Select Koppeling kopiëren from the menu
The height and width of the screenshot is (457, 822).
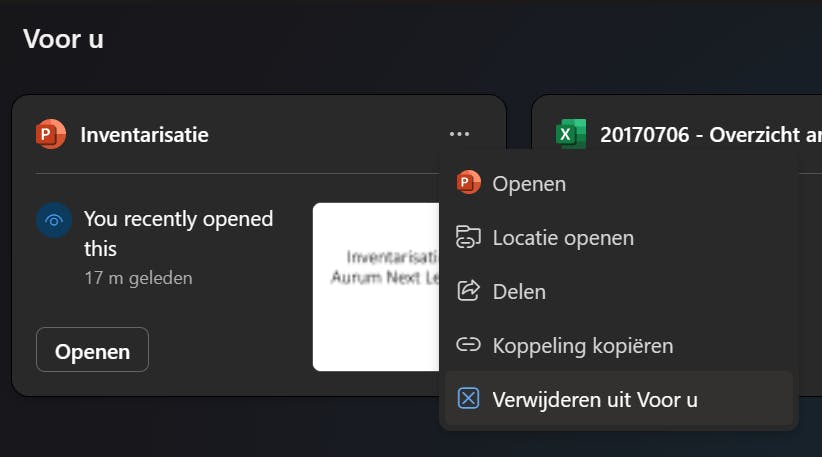click(x=582, y=346)
